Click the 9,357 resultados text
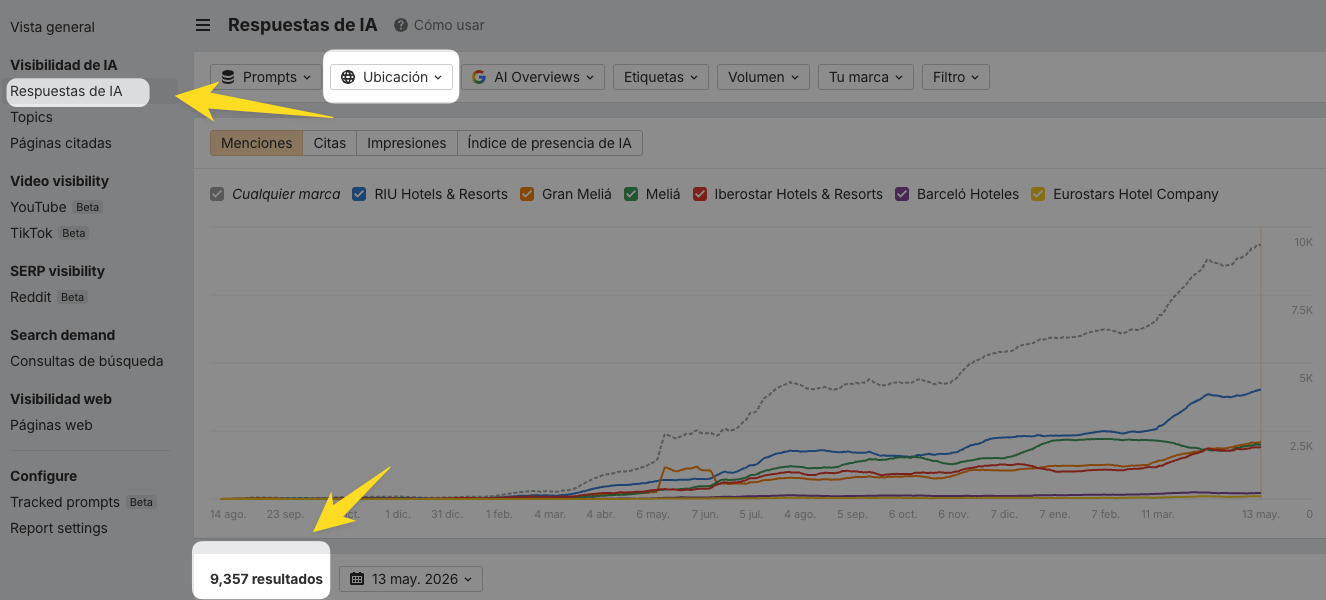Viewport: 1326px width, 600px height. 266,579
